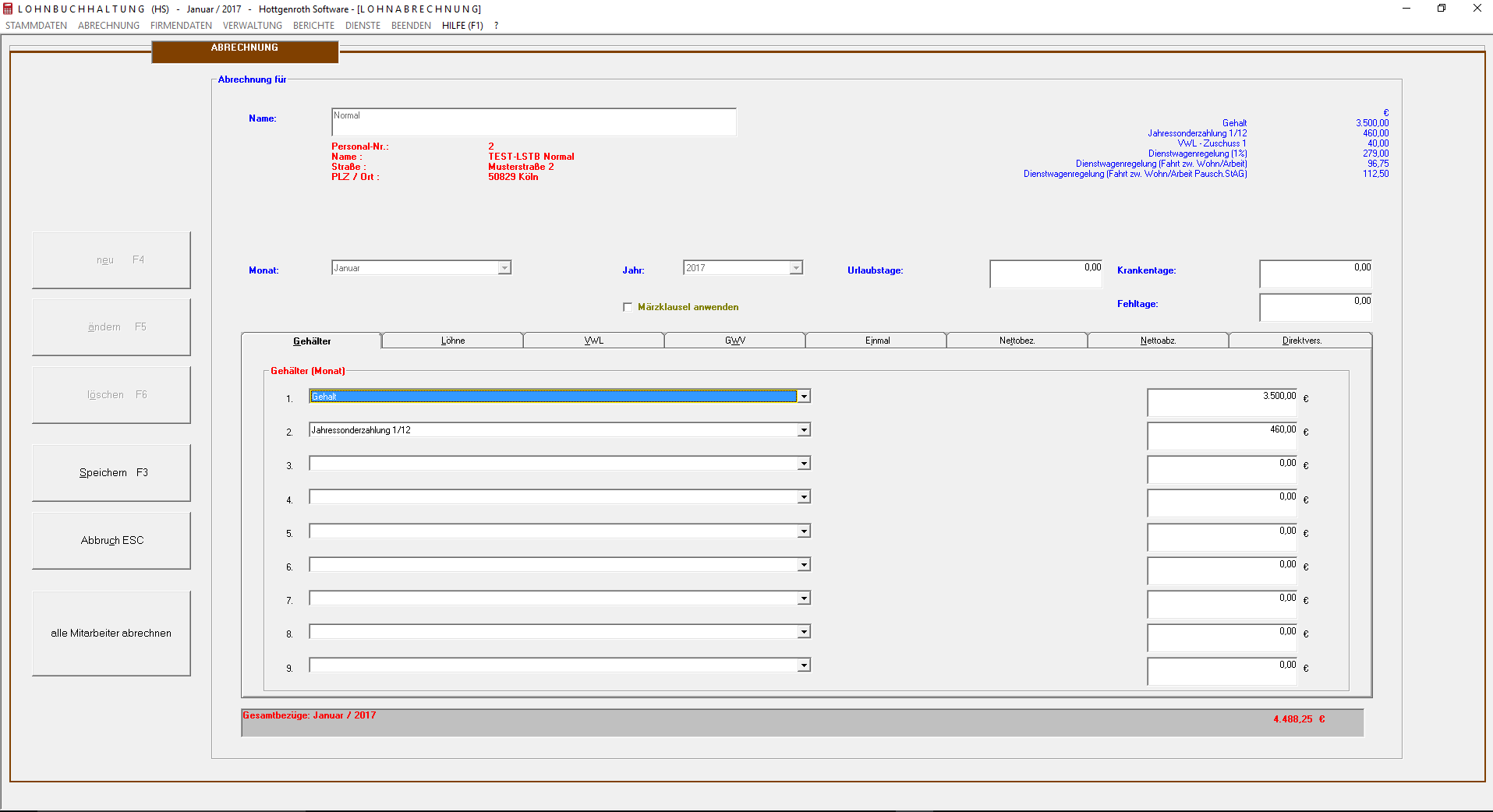The image size is (1493, 812).
Task: Click the question mark help menu
Action: pyautogui.click(x=496, y=26)
